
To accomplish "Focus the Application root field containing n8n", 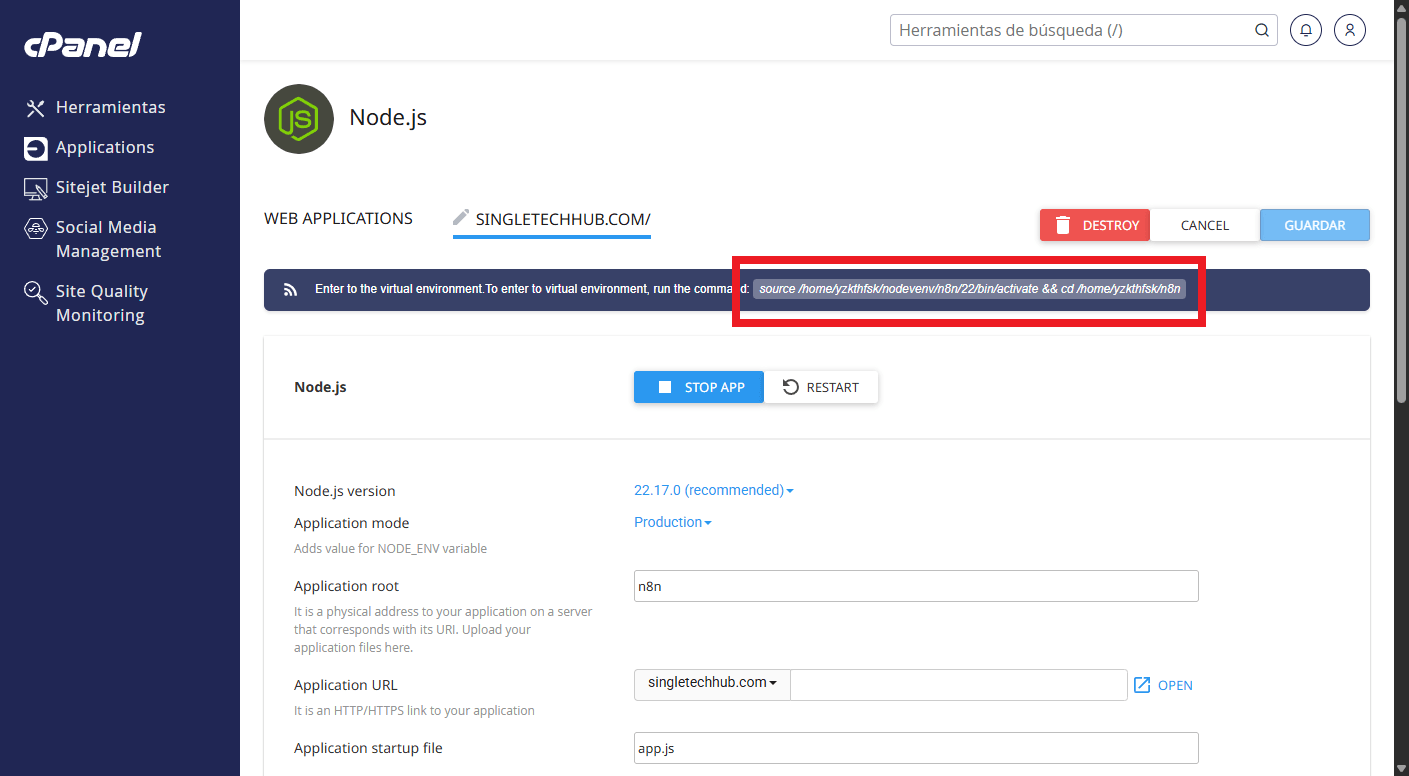I will pyautogui.click(x=916, y=586).
